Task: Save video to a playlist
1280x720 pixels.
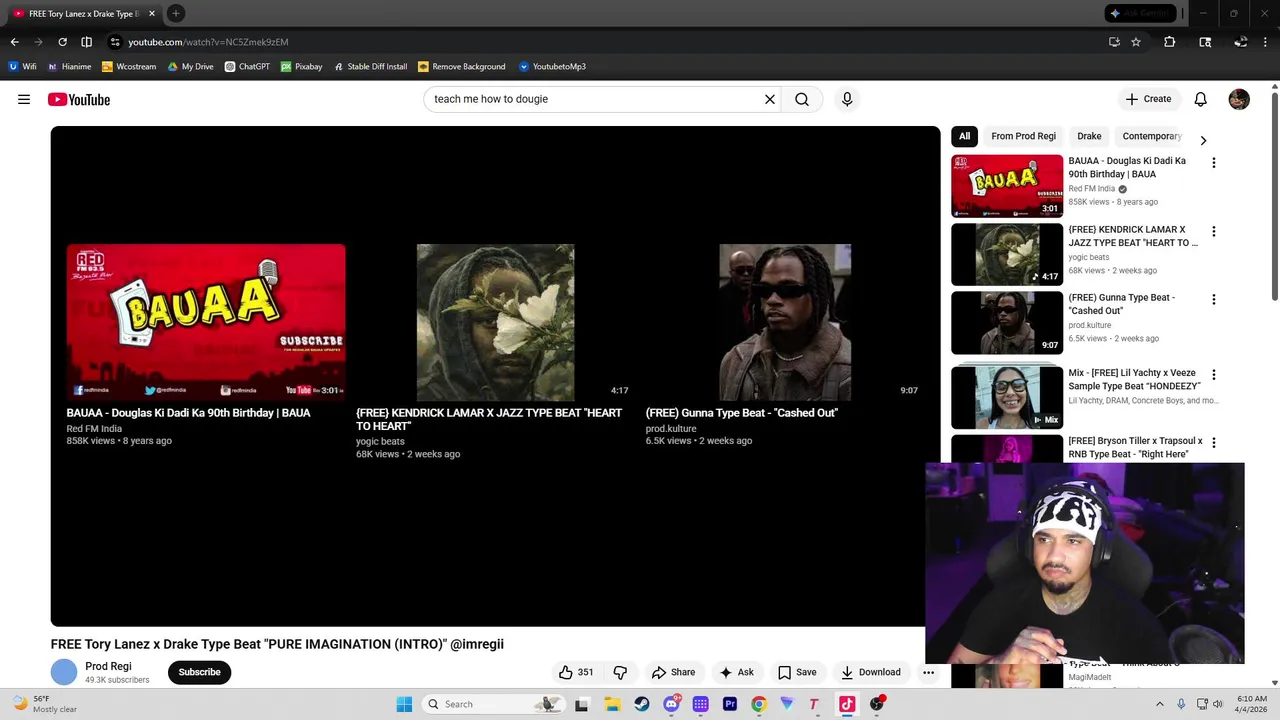Action: [797, 672]
